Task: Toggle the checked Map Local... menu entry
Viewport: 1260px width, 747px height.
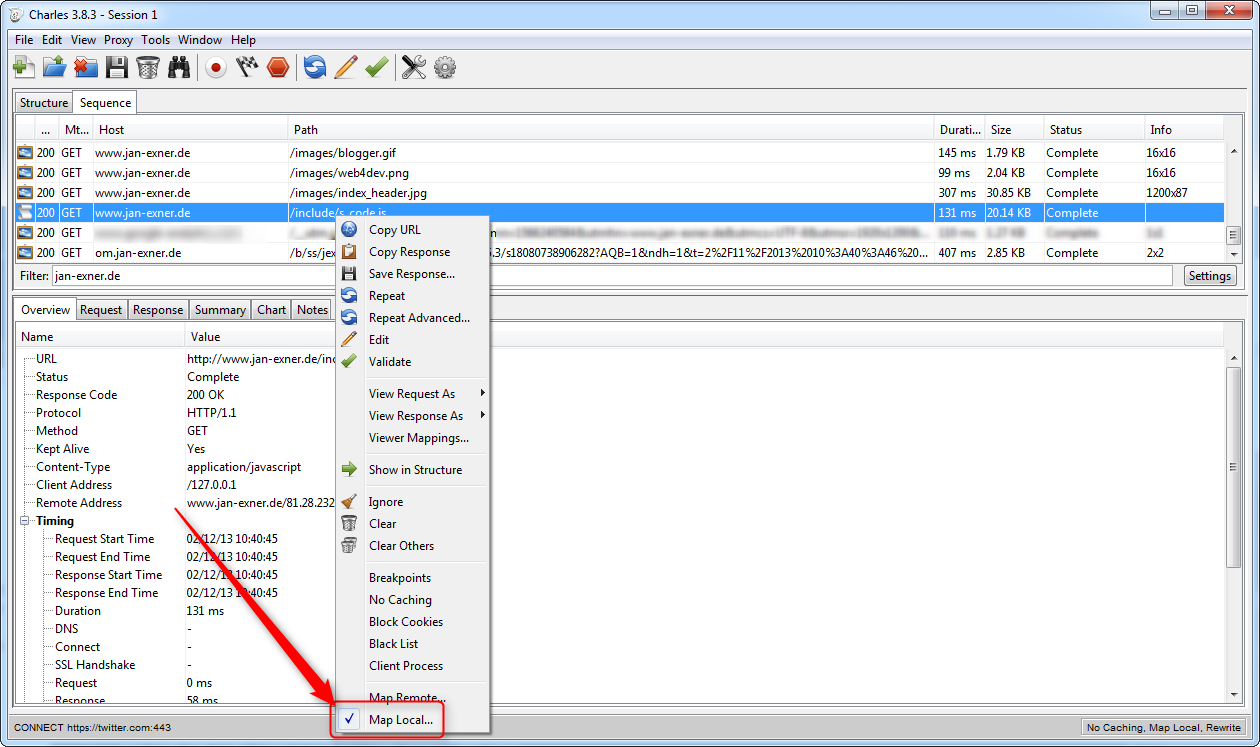Action: pyautogui.click(x=400, y=720)
